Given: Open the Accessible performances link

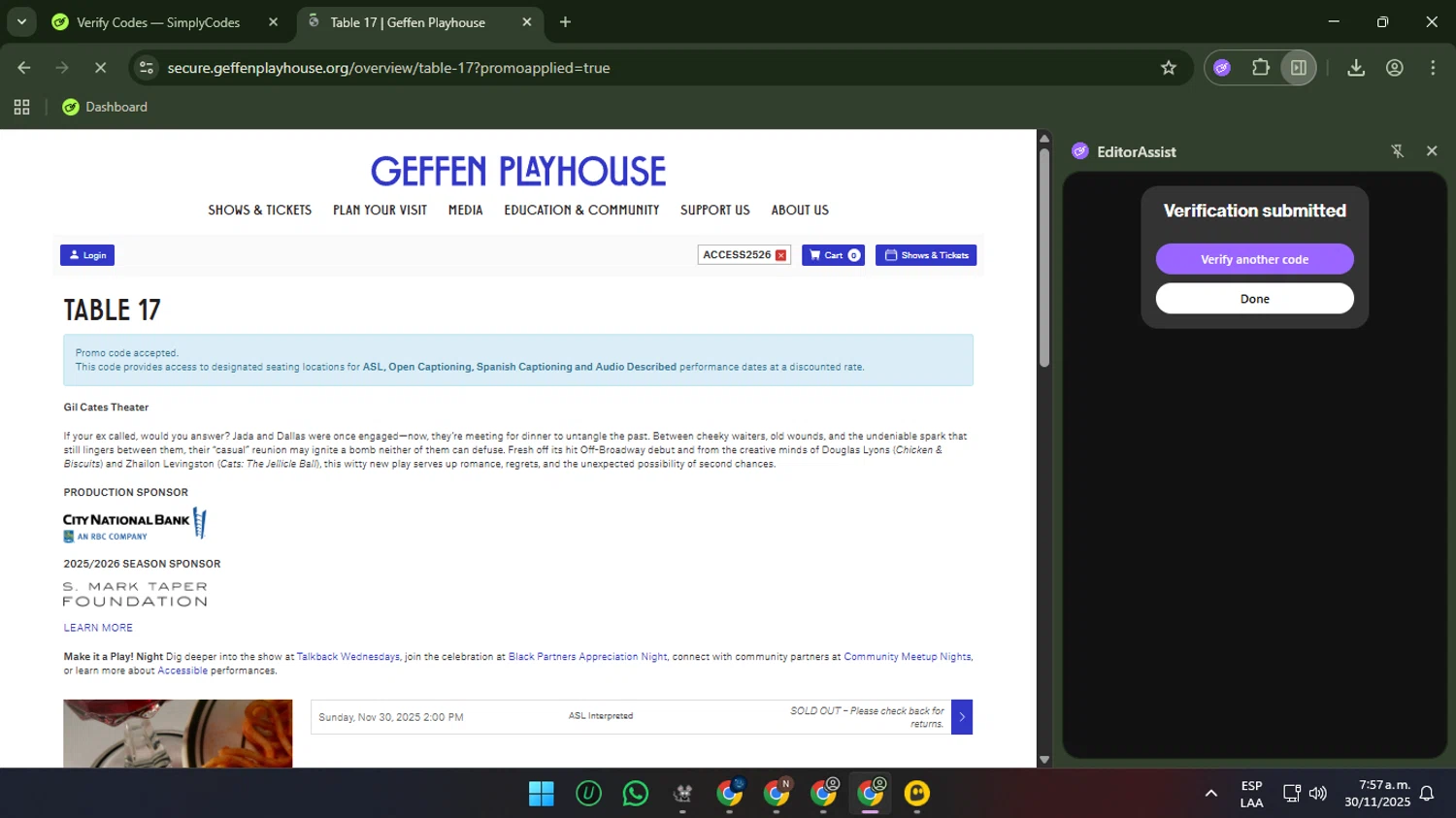Looking at the screenshot, I should point(182,671).
